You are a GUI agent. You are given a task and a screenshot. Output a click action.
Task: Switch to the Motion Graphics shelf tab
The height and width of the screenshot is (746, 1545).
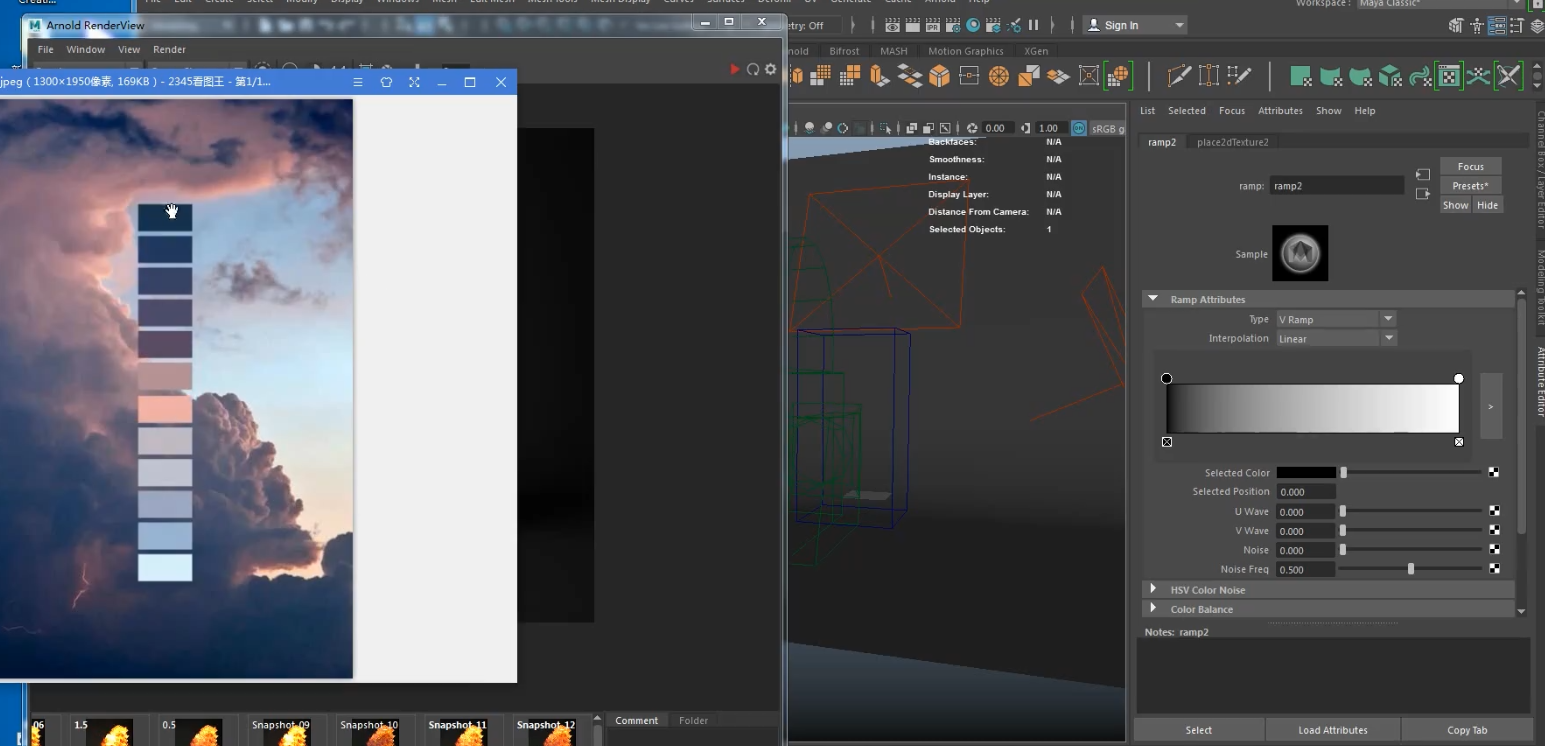click(x=965, y=51)
